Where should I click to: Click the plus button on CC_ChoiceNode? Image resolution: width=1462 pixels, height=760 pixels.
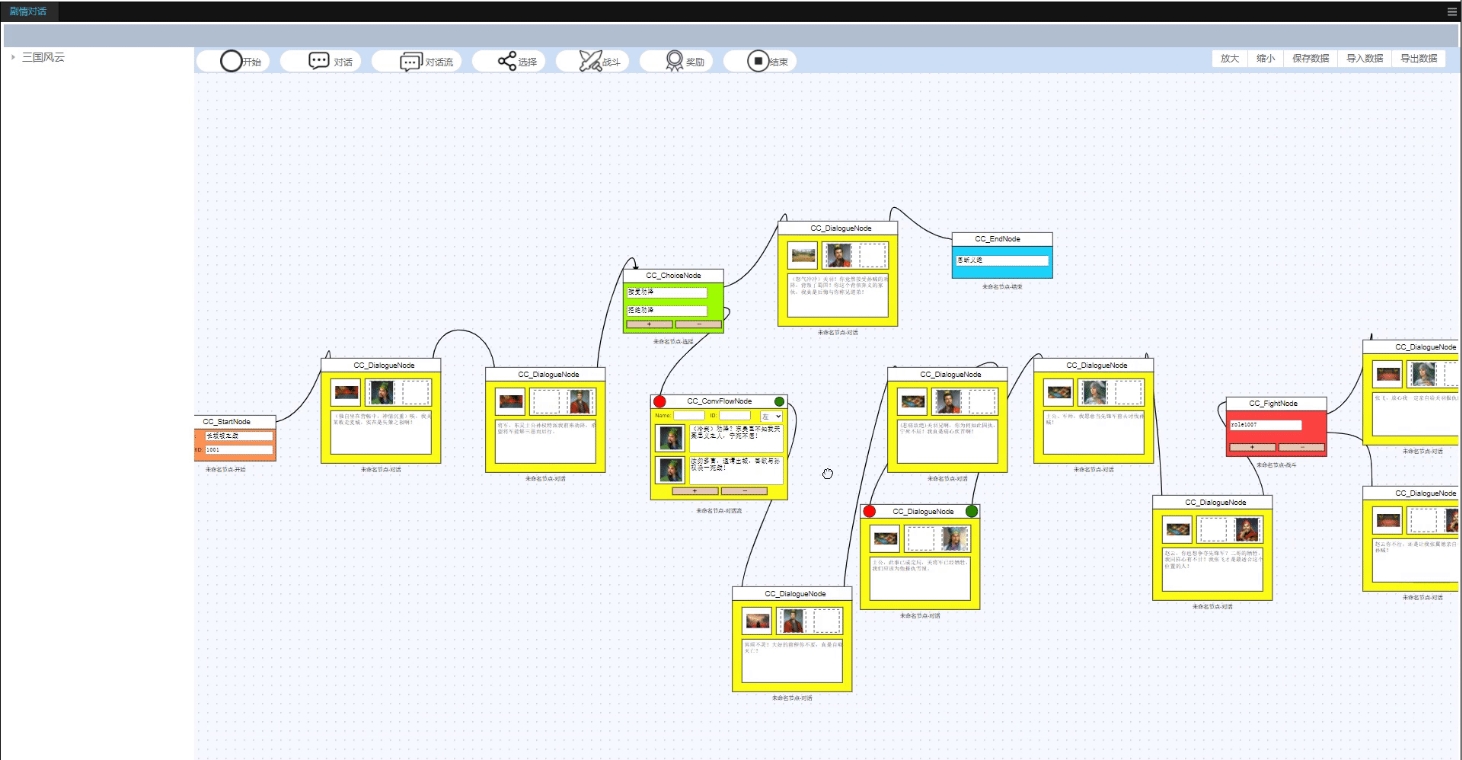[649, 324]
